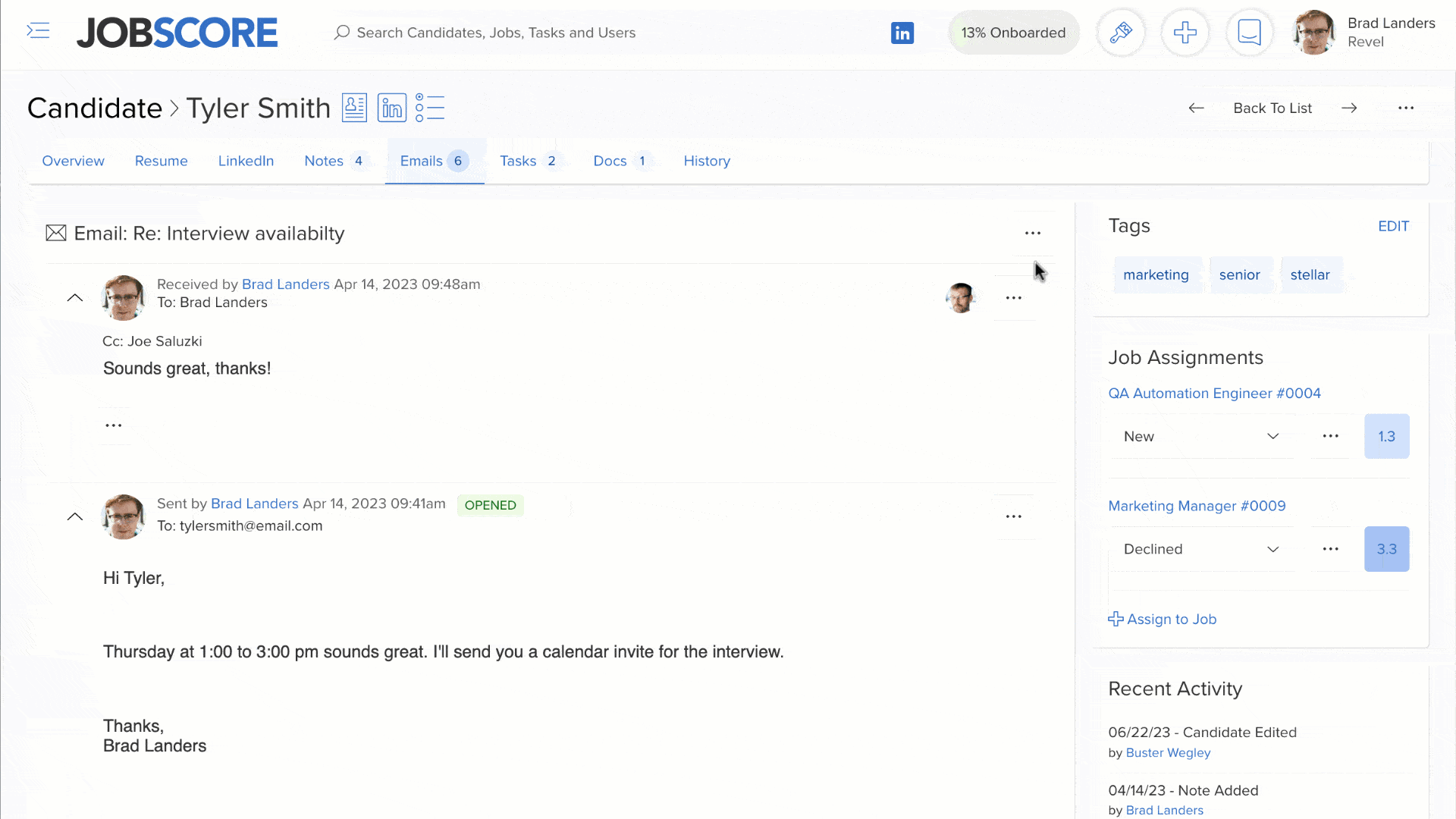This screenshot has height=819, width=1456.
Task: Switch to the History tab
Action: 707,161
